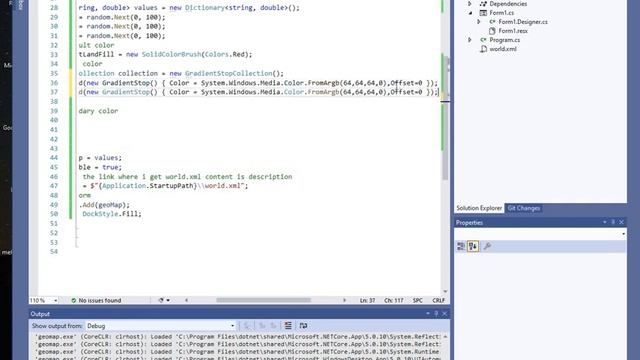
Task: Open Properties panel window position menu
Action: (604, 222)
